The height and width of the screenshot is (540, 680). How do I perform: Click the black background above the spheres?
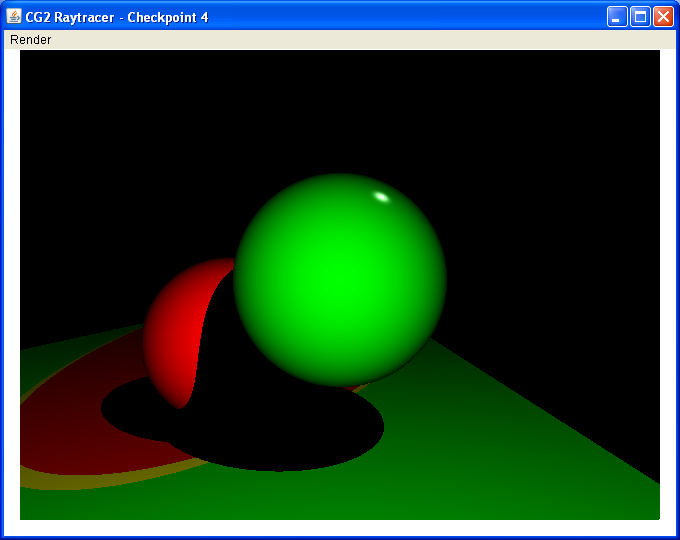(x=340, y=110)
